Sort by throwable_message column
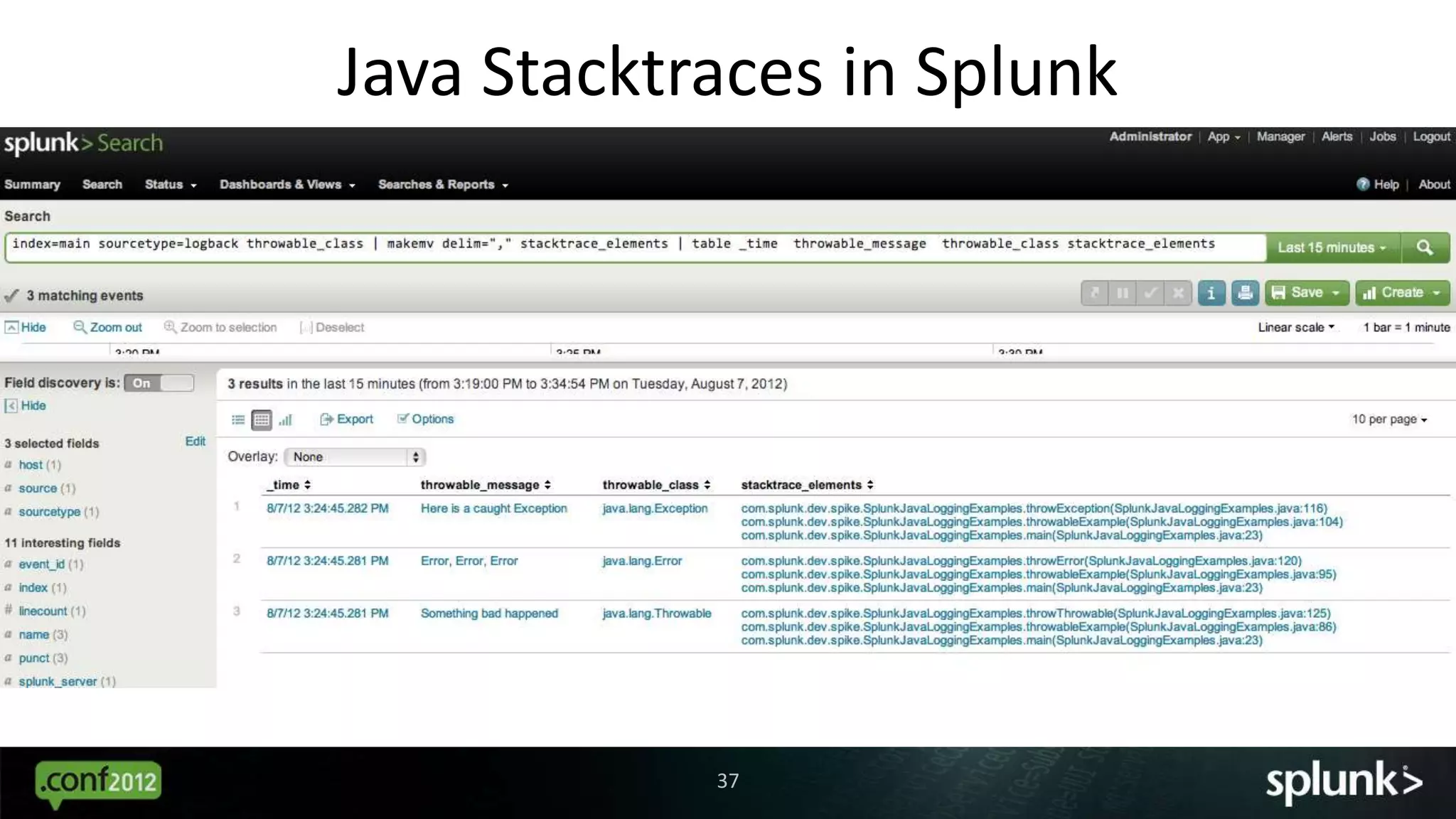The height and width of the screenshot is (819, 1456). coord(486,485)
